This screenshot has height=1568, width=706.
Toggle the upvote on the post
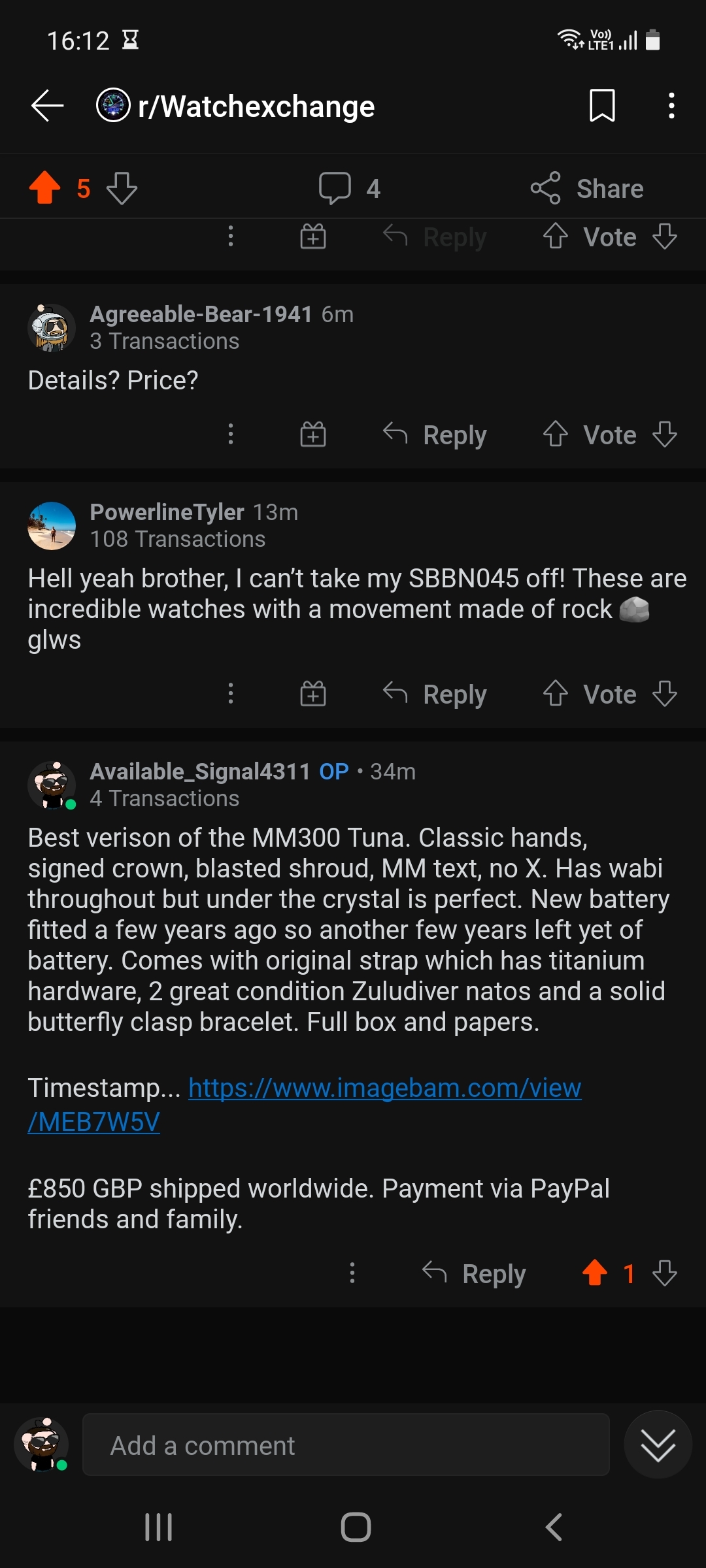click(44, 188)
